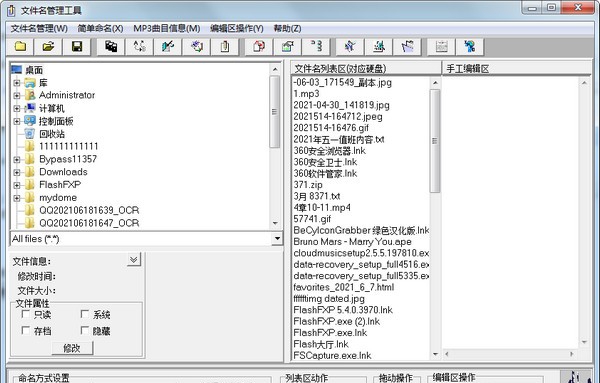Click the yellow new folder toolbar icon
Viewport: 600px width, 383px height.
[20, 47]
